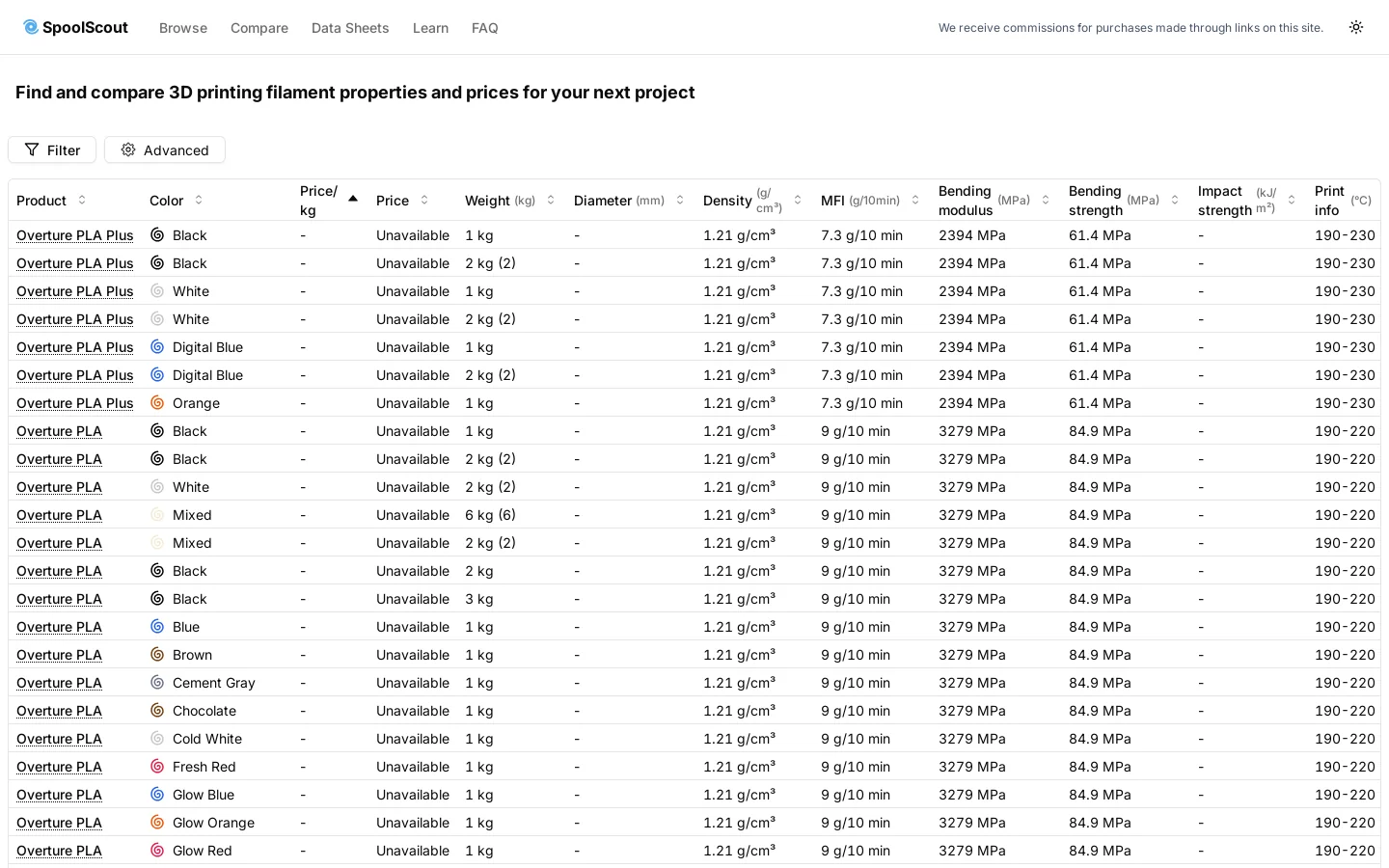The image size is (1389, 868).
Task: Sort by Bending strength column arrows
Action: click(x=1175, y=200)
